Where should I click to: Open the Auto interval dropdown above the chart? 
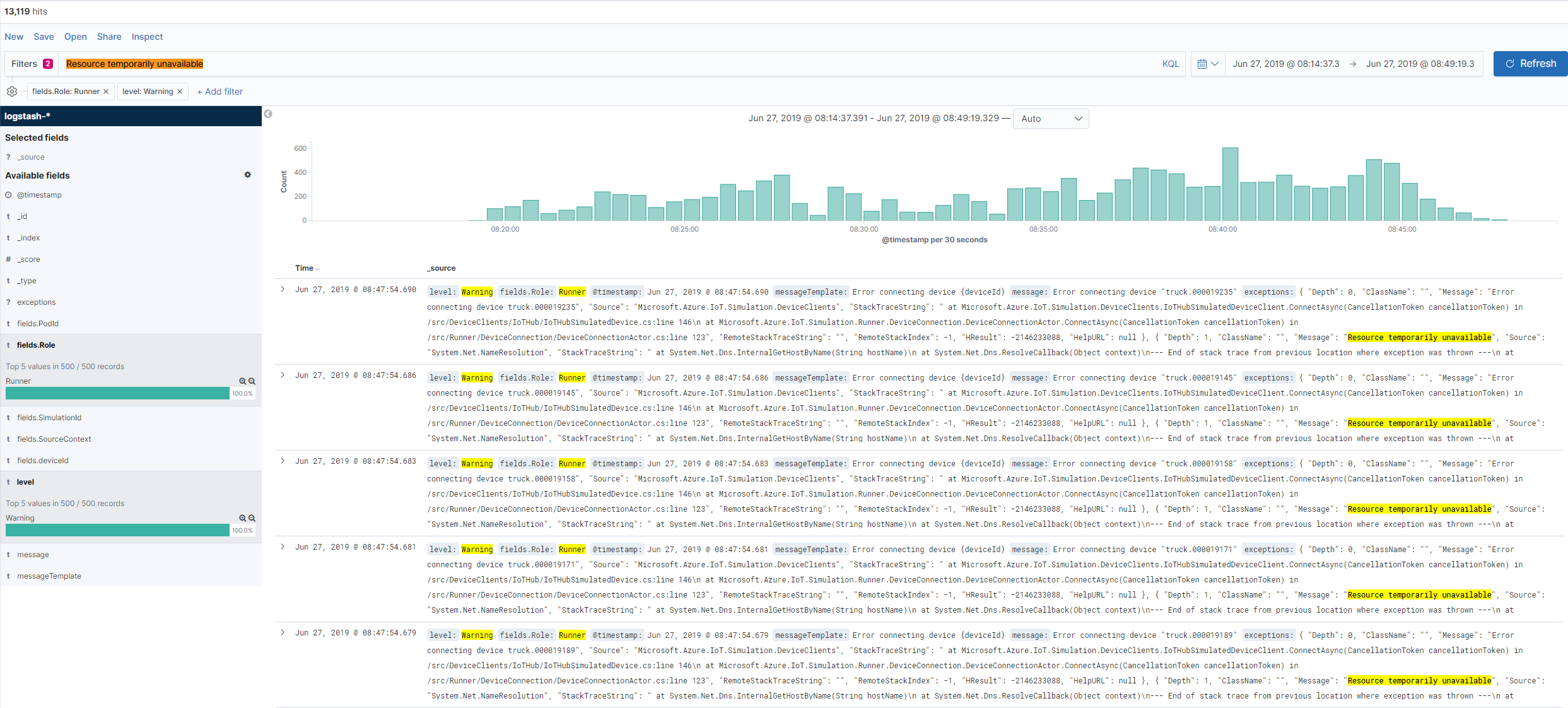[x=1050, y=119]
